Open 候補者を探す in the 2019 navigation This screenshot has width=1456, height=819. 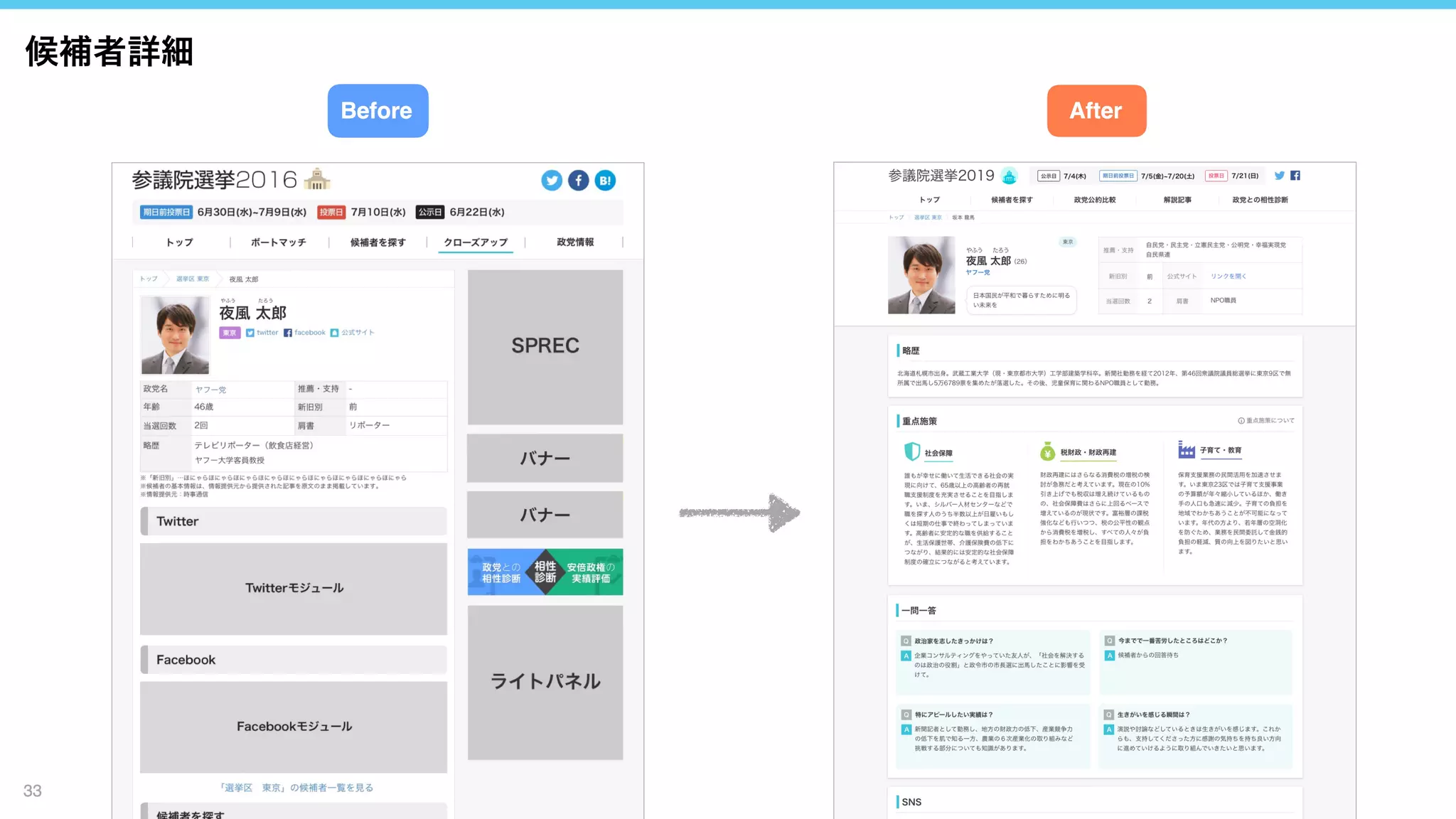(x=1012, y=200)
